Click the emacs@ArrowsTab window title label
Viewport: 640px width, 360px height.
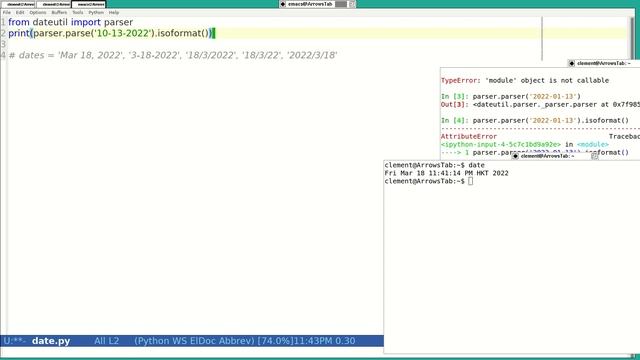[310, 4]
